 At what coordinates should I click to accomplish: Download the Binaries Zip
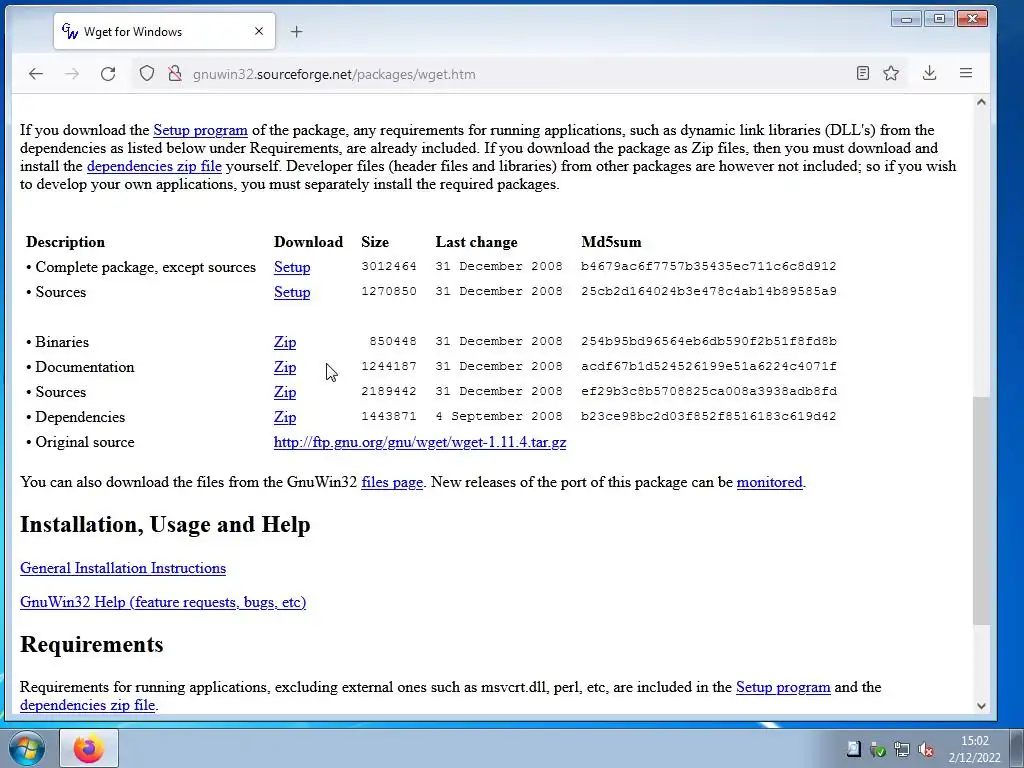coord(285,342)
